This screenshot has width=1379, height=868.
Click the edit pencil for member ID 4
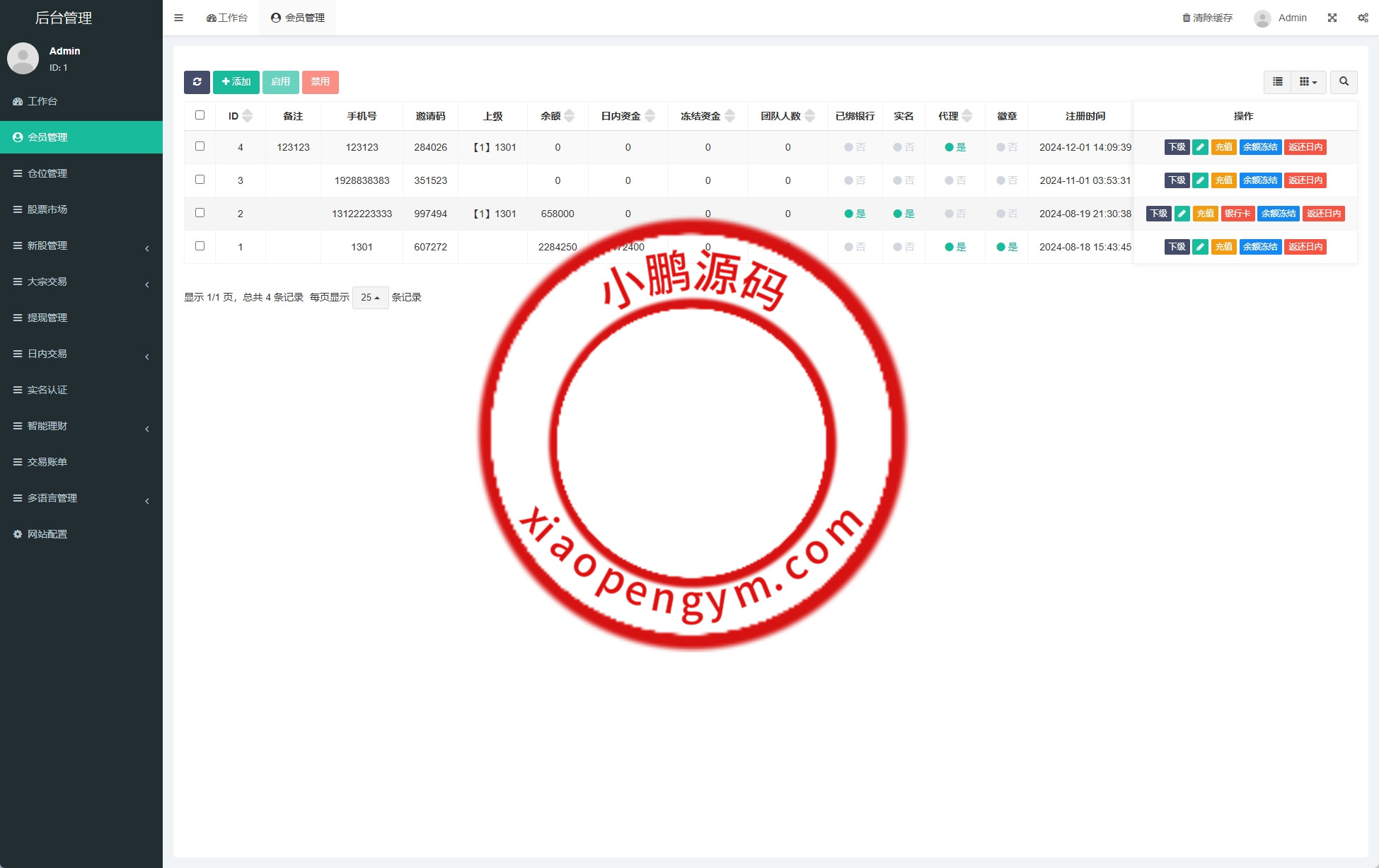pyautogui.click(x=1200, y=147)
